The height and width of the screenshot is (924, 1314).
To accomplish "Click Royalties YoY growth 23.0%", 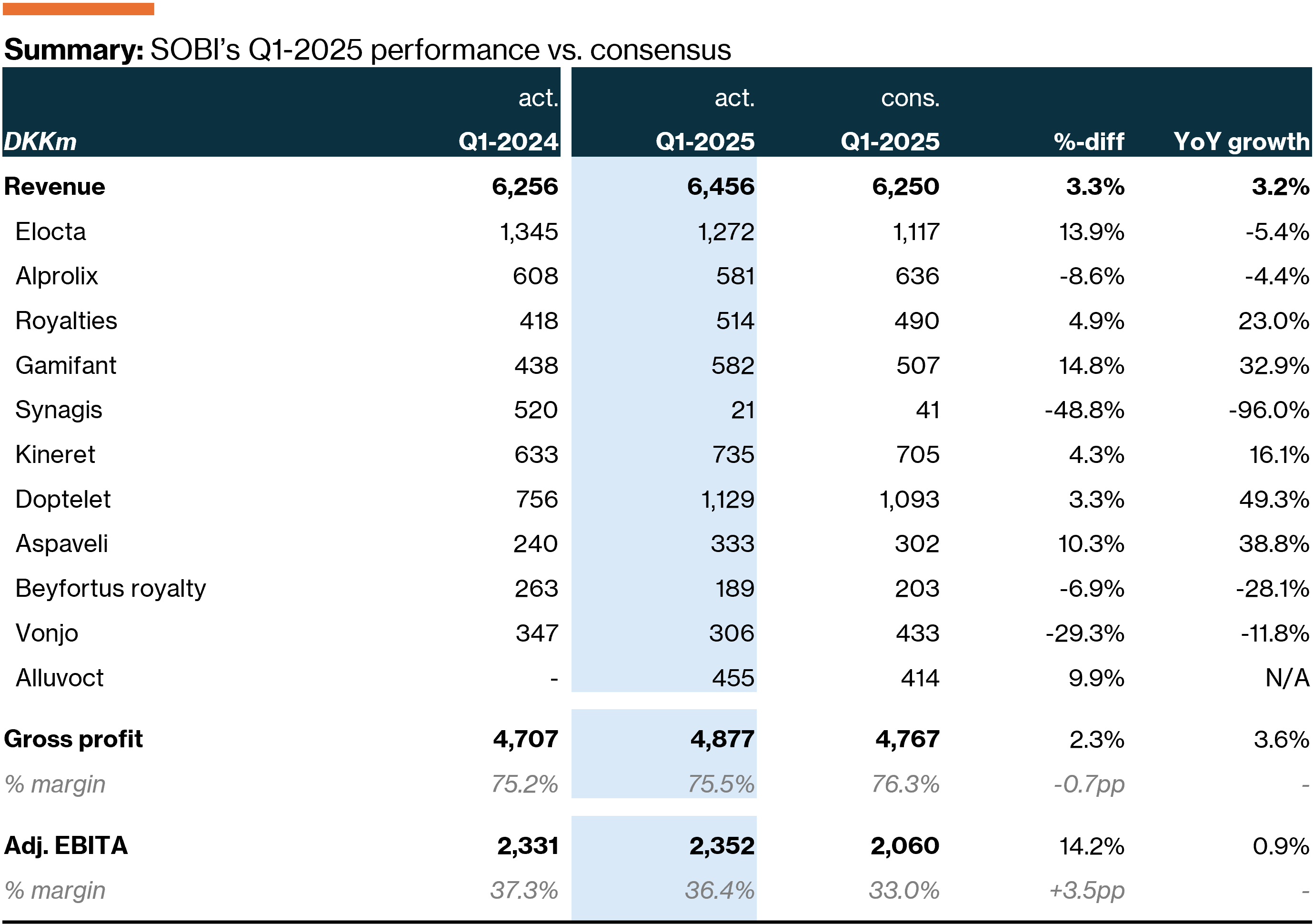I will [x=1274, y=321].
